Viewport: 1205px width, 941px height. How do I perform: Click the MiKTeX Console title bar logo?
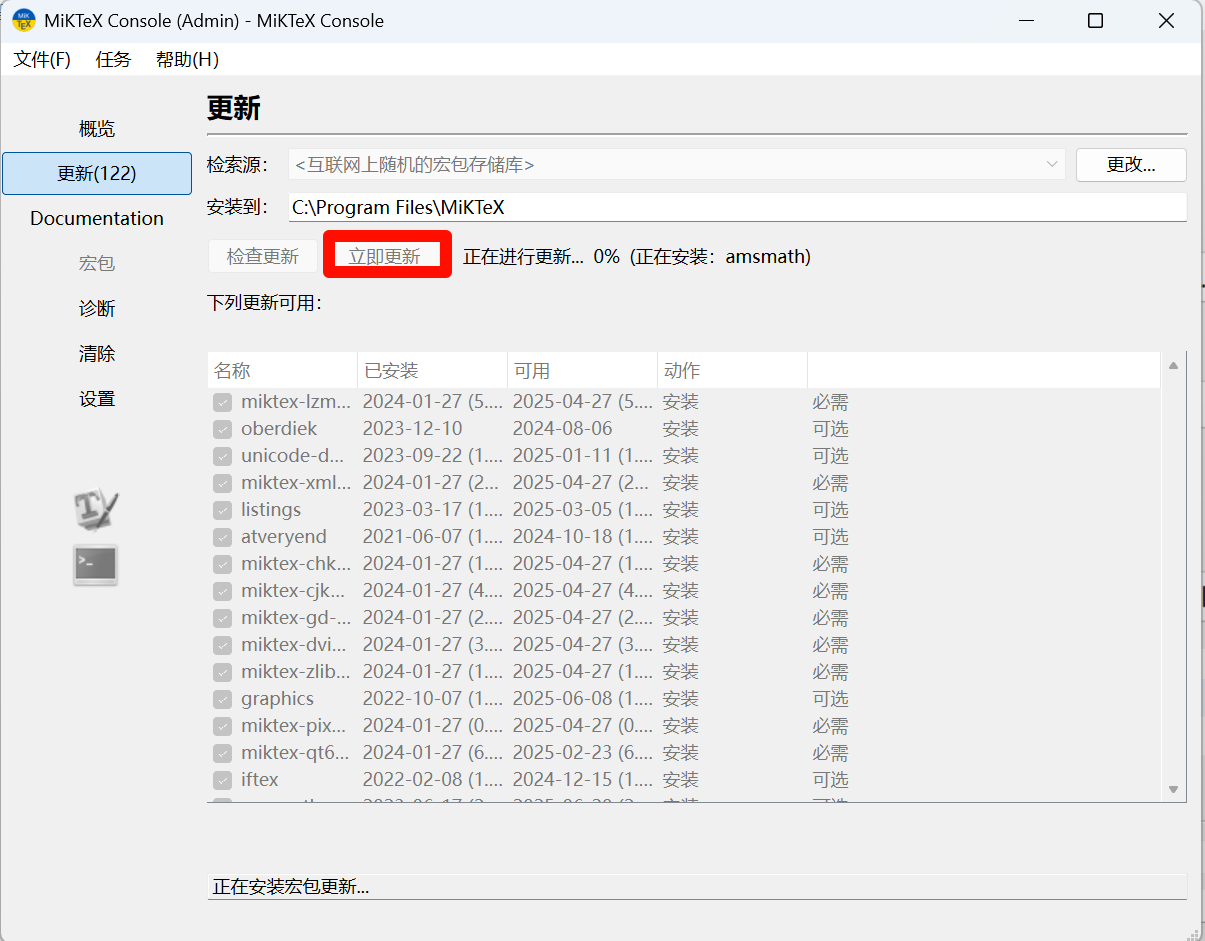[24, 20]
